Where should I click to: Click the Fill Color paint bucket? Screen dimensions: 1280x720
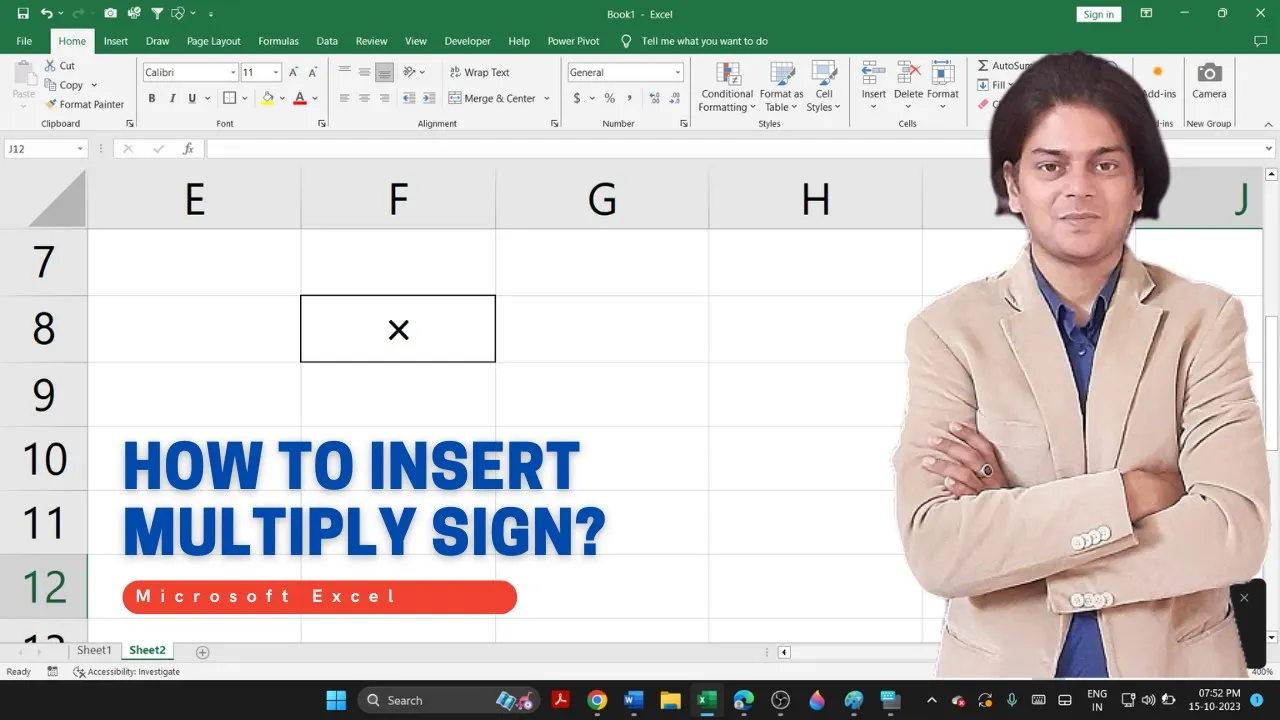pos(267,98)
